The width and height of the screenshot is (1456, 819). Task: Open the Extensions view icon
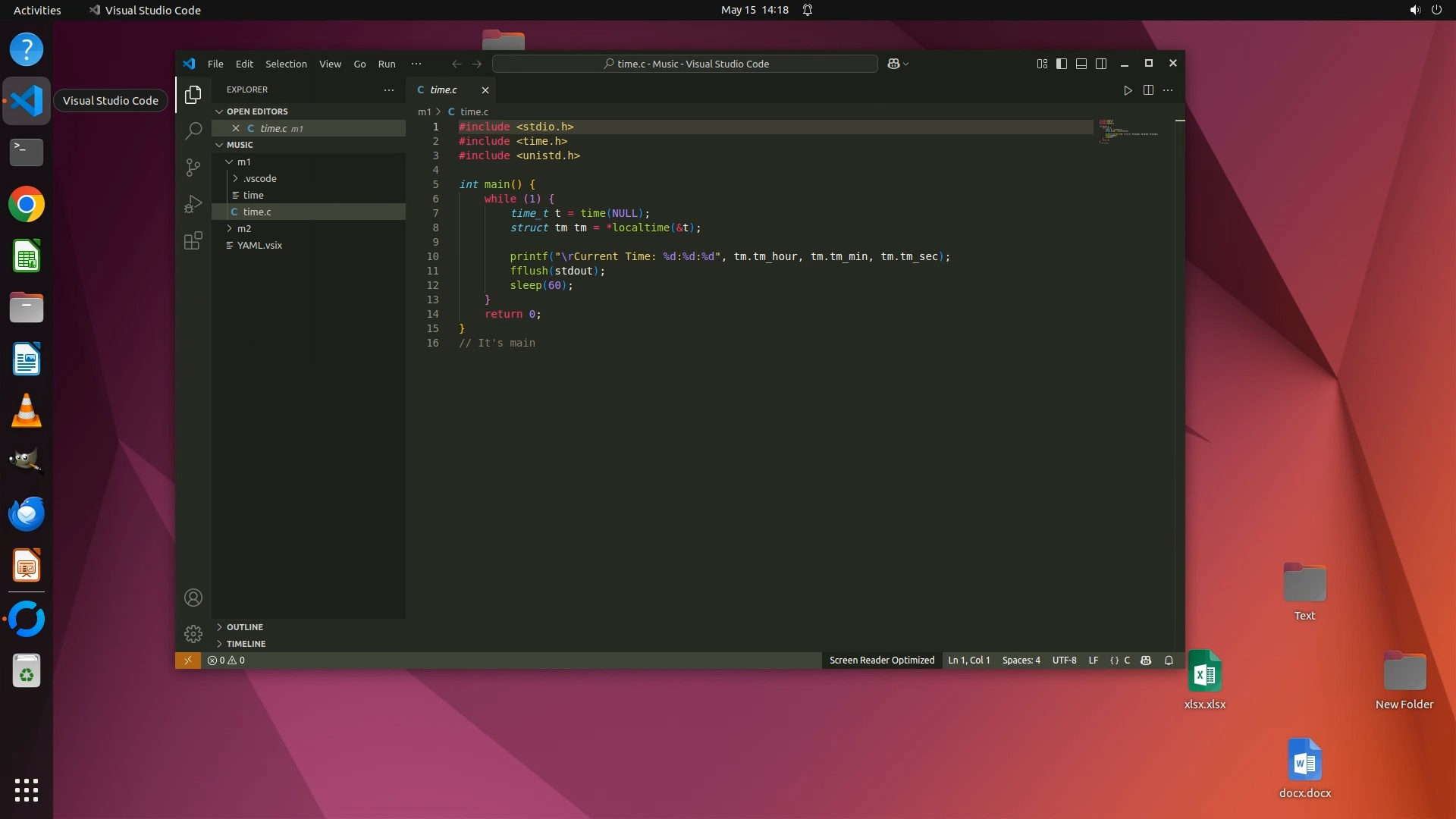point(193,241)
